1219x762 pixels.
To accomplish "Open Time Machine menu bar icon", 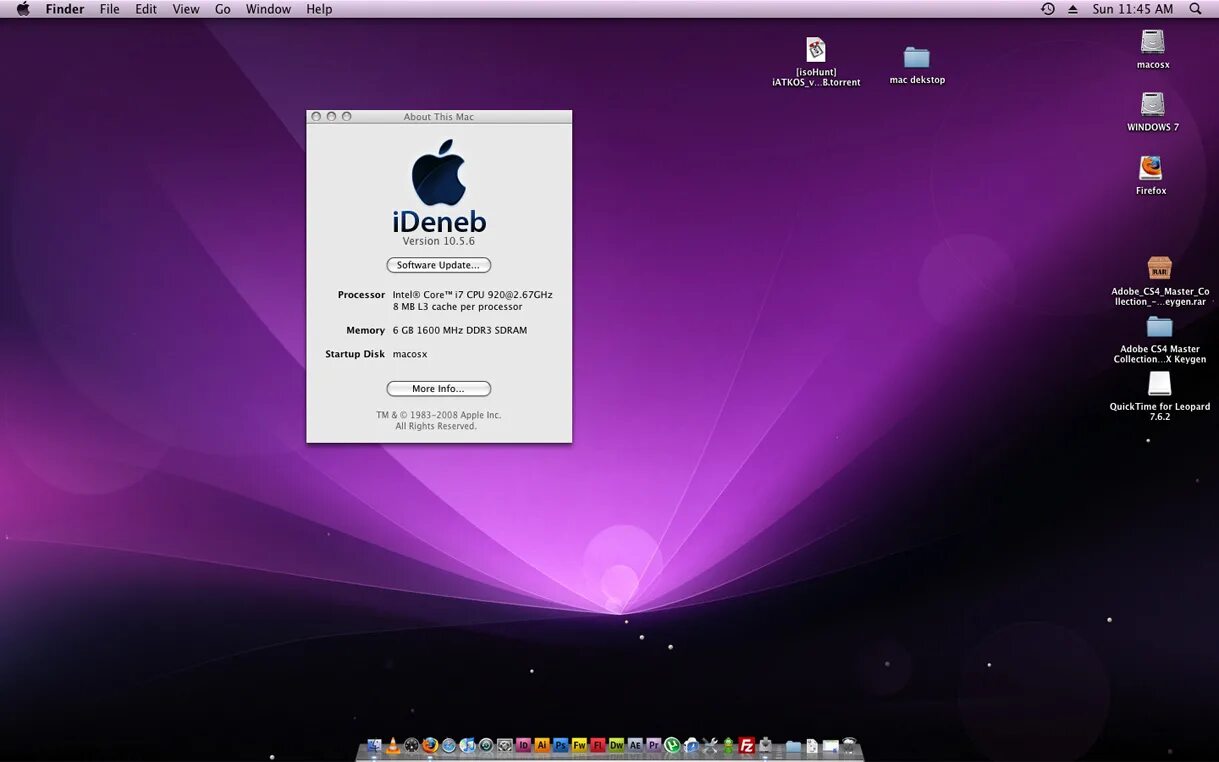I will [1047, 9].
